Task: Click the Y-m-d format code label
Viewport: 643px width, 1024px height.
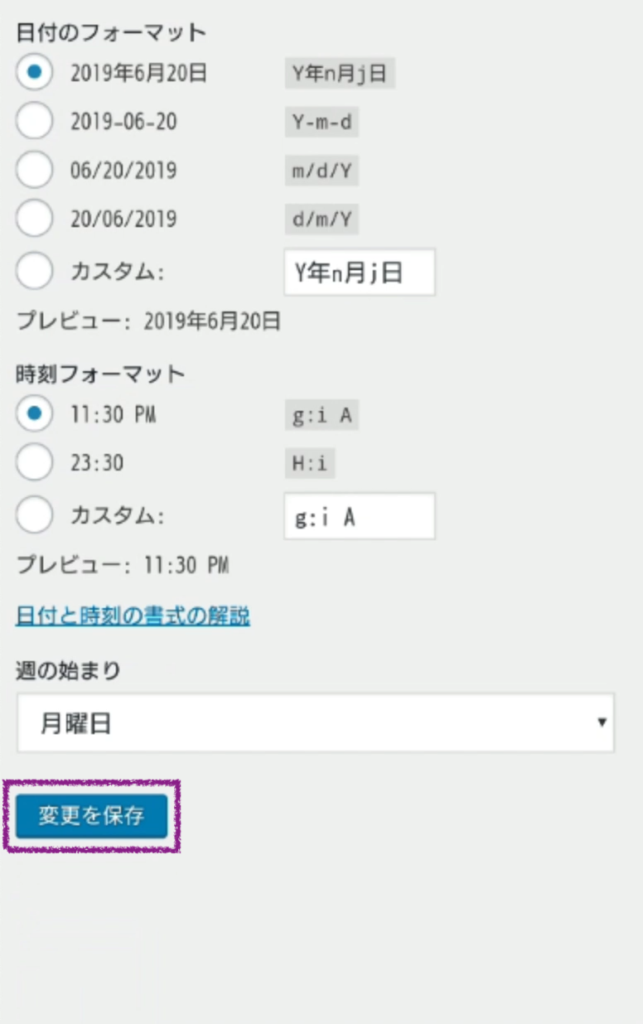Action: [x=321, y=122]
